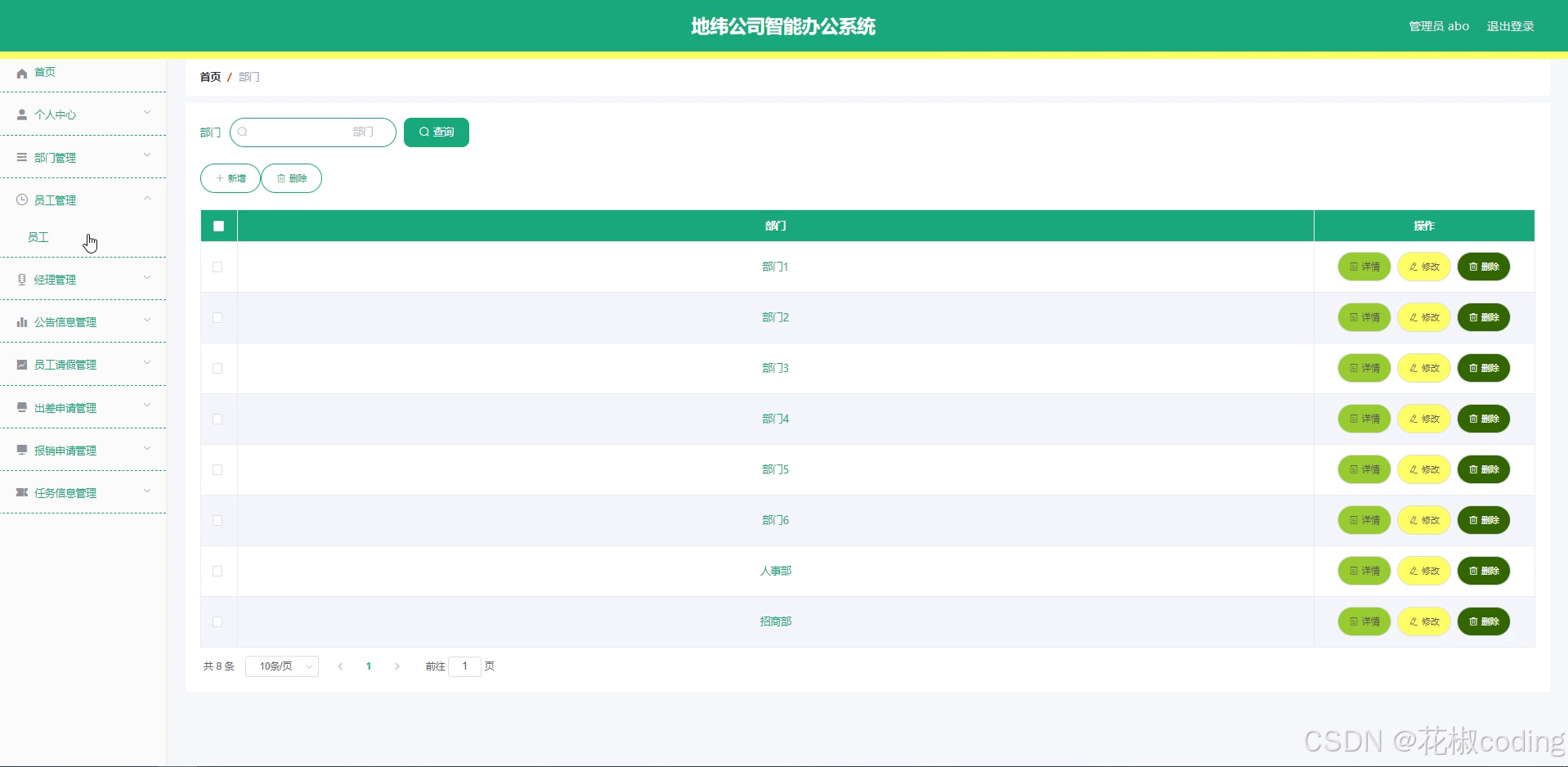Expand the 部门管理 menu chevron

coord(147,155)
